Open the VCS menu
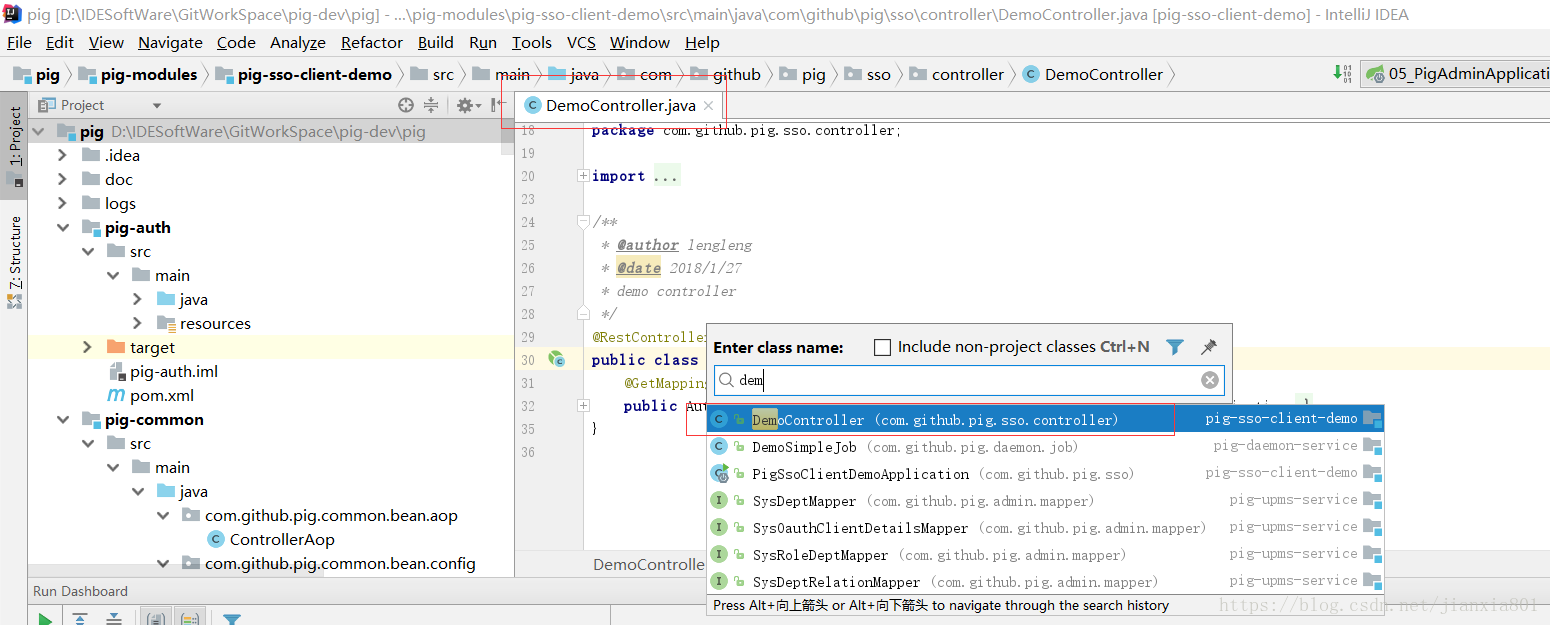The height and width of the screenshot is (625, 1550). [581, 42]
